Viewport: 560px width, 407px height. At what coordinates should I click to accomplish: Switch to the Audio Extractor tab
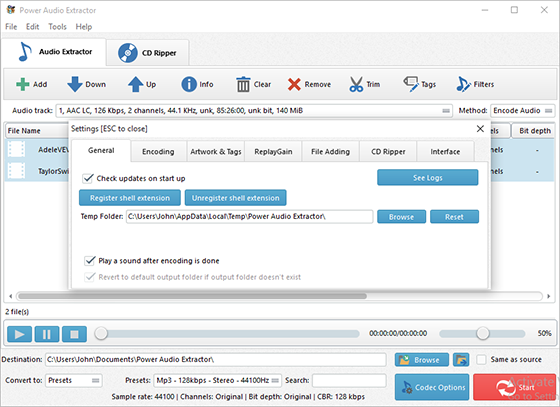click(54, 52)
